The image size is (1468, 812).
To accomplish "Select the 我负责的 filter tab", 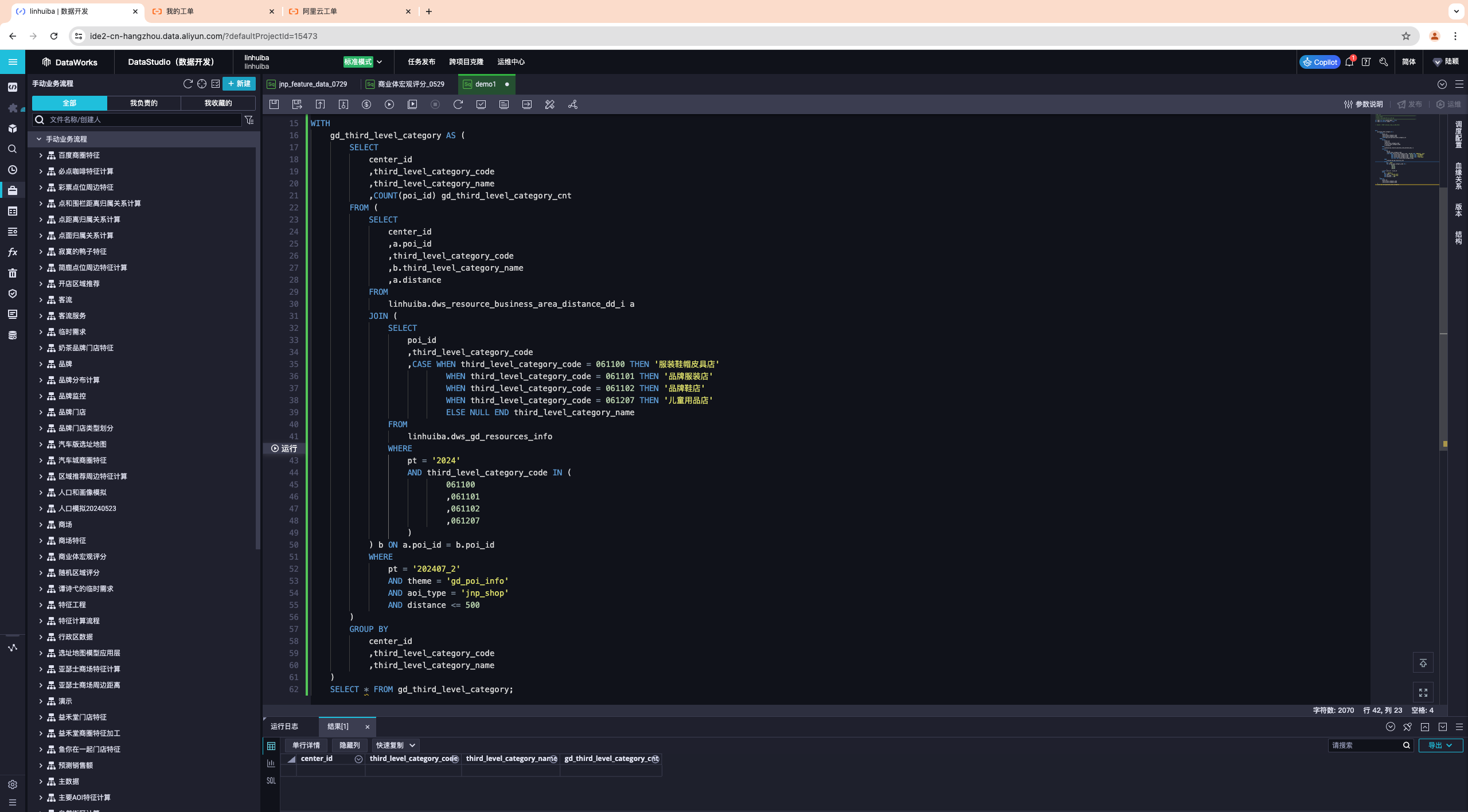I will click(x=143, y=103).
